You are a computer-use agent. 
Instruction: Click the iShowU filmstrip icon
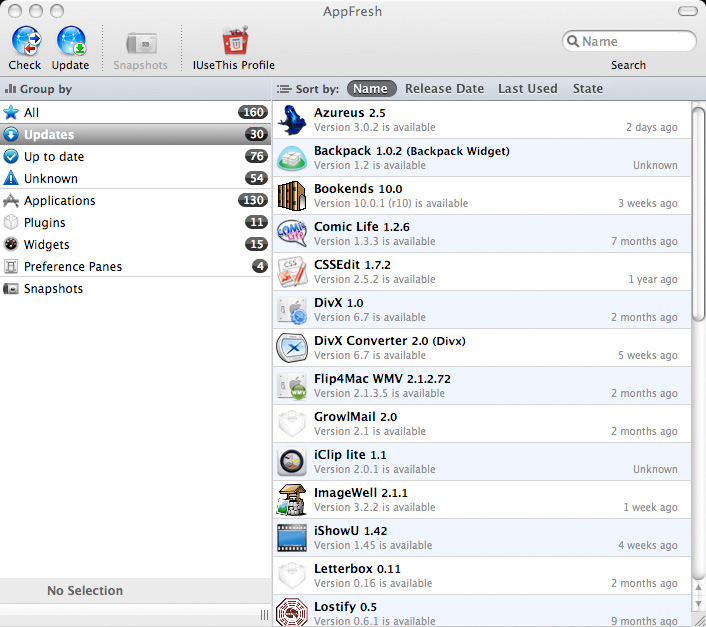point(292,537)
